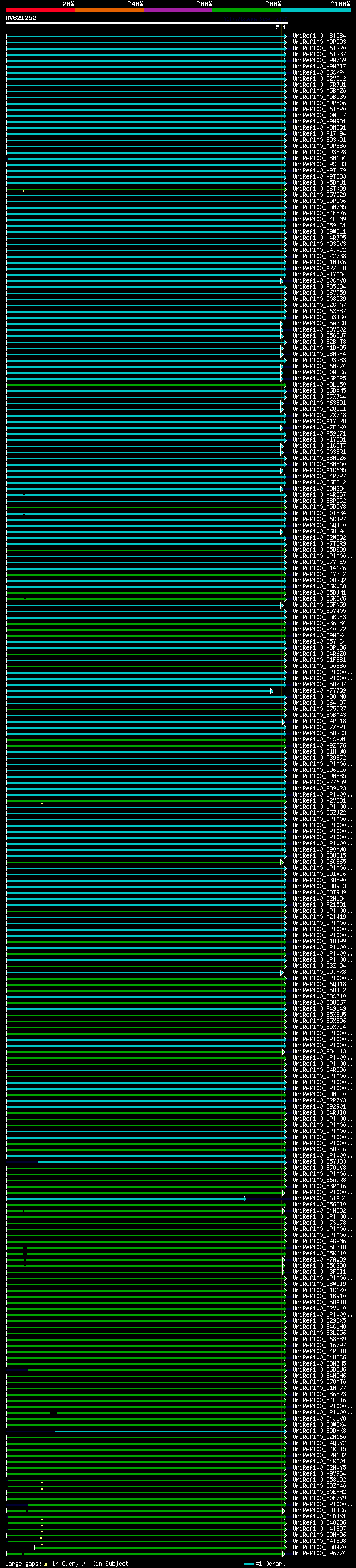Open the UniRef100_A7SU78 hit entry

[319, 1223]
